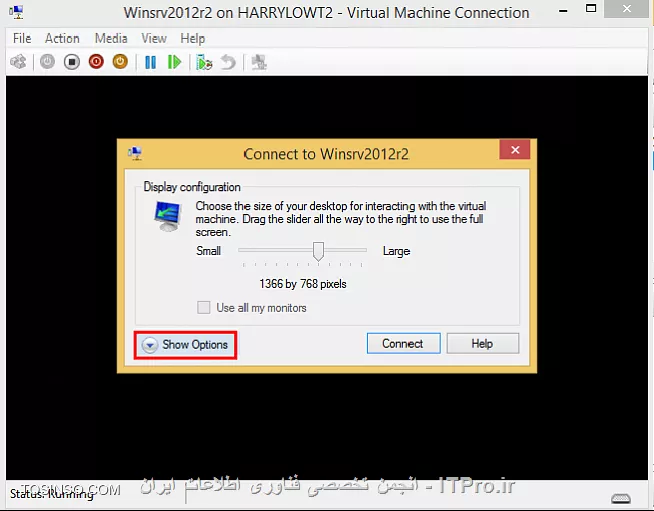This screenshot has height=511, width=654.
Task: Click the keyboard icon in status bar
Action: coord(621,498)
